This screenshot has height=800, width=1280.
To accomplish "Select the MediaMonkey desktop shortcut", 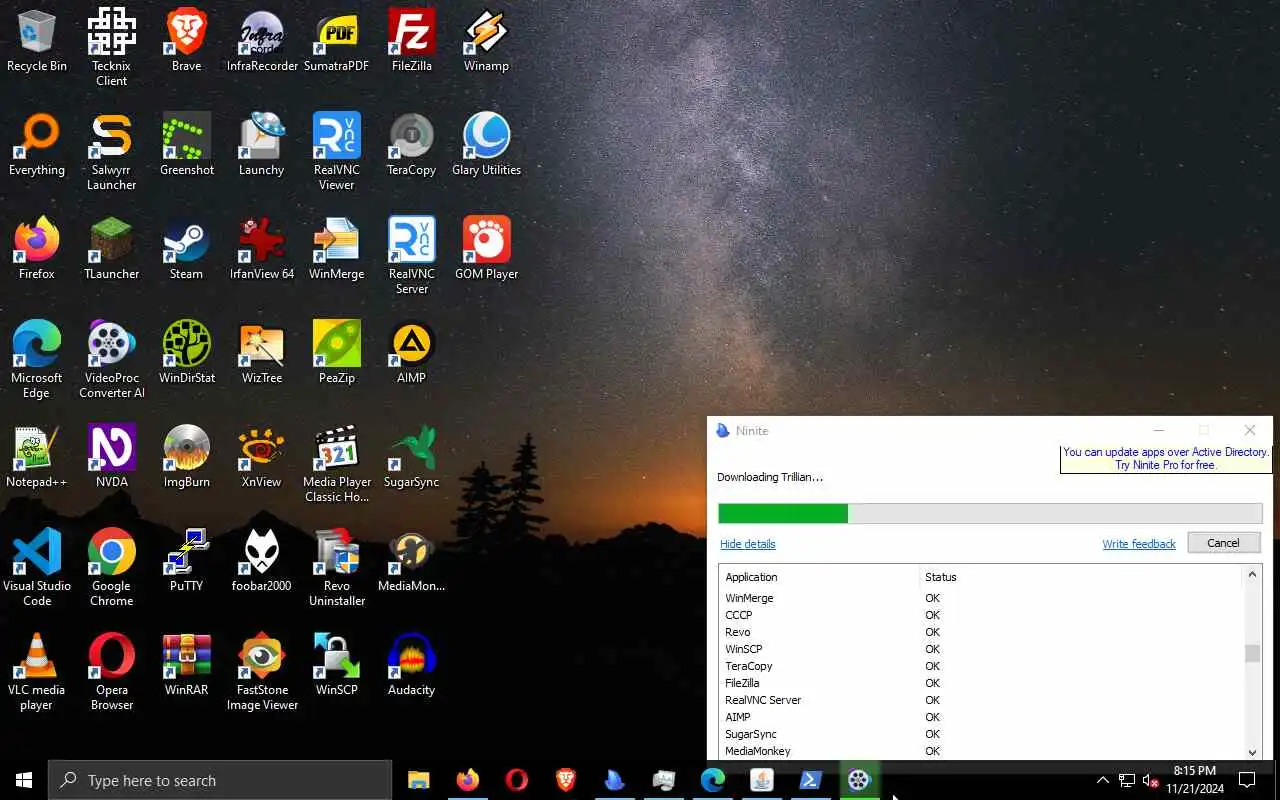I will click(x=412, y=562).
